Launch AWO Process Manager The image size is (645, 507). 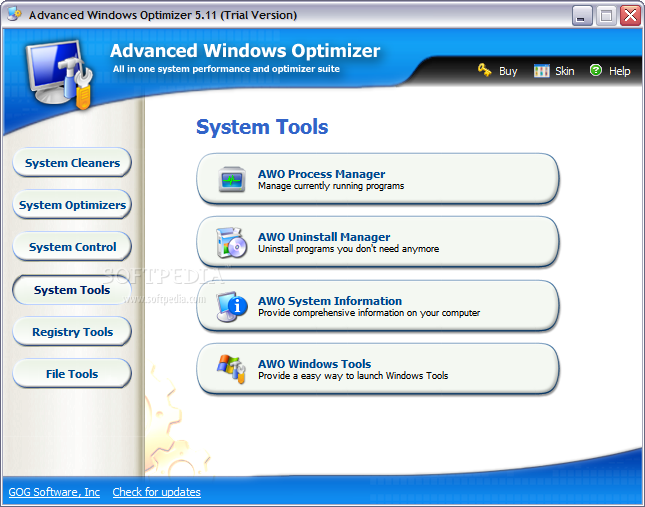coord(378,179)
